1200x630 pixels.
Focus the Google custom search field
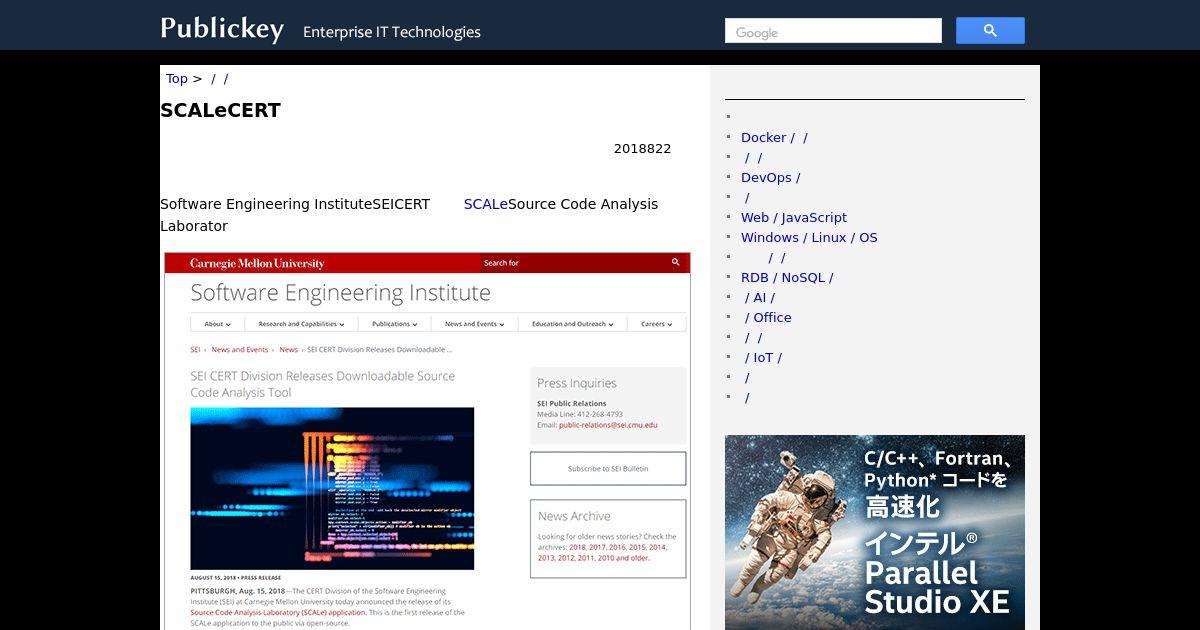833,31
